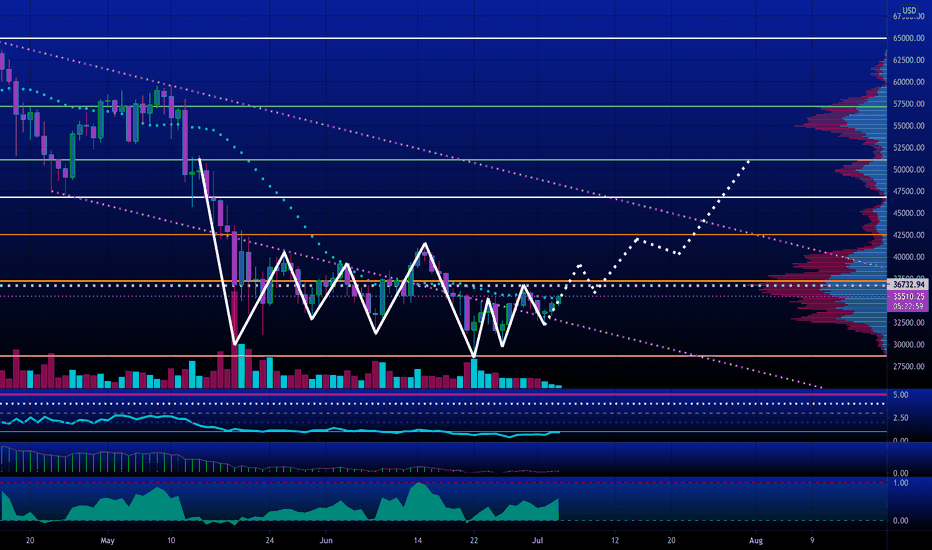
Task: Click the Jul date label on time axis
Action: point(538,540)
